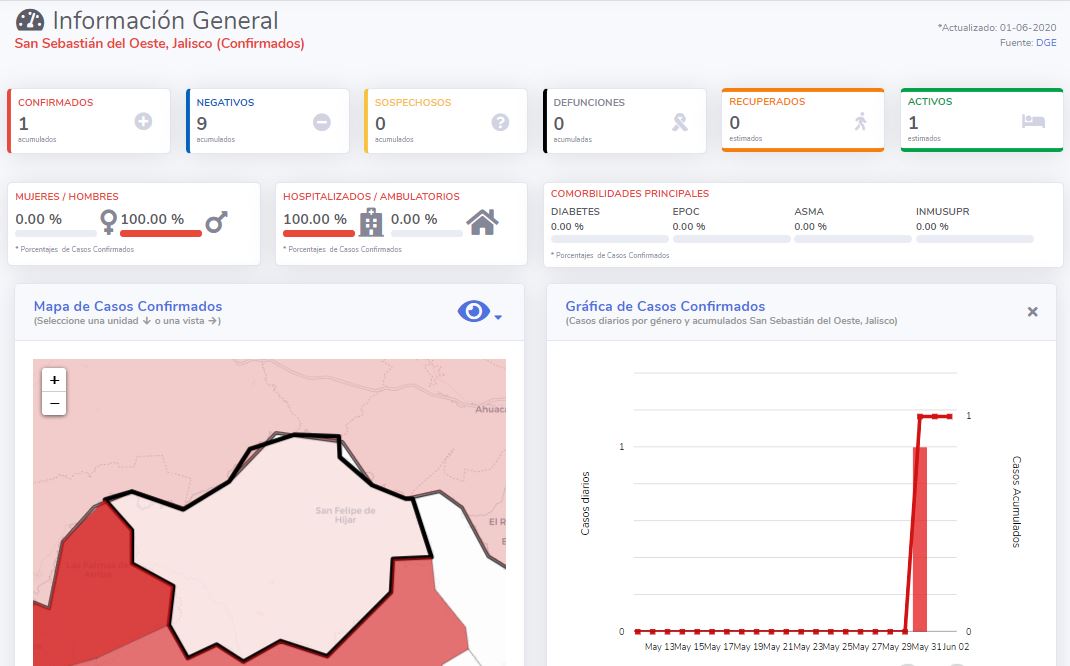Click the male gender symbol icon
This screenshot has height=666, width=1070.
coord(217,221)
